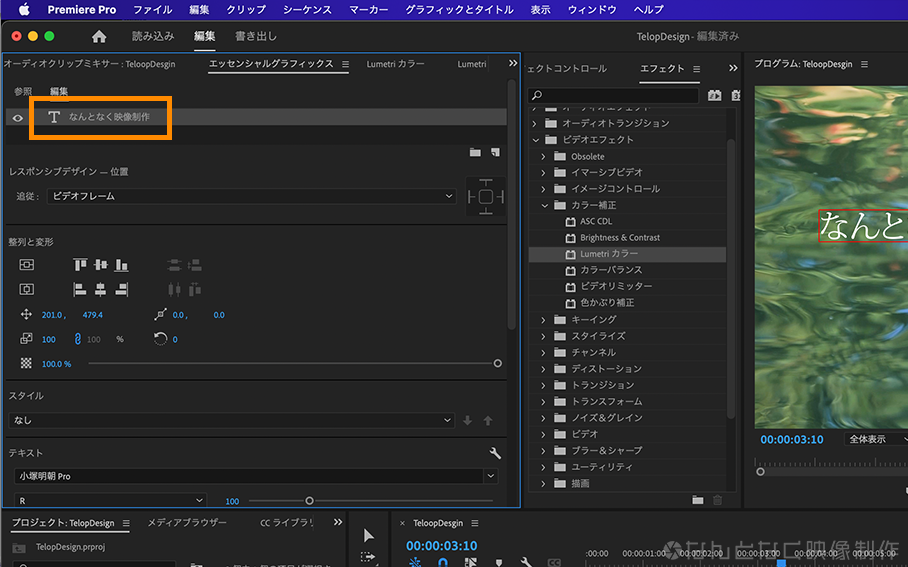Switch to the 編集 sub-tab in Essential Graphics
The width and height of the screenshot is (908, 567).
point(59,92)
